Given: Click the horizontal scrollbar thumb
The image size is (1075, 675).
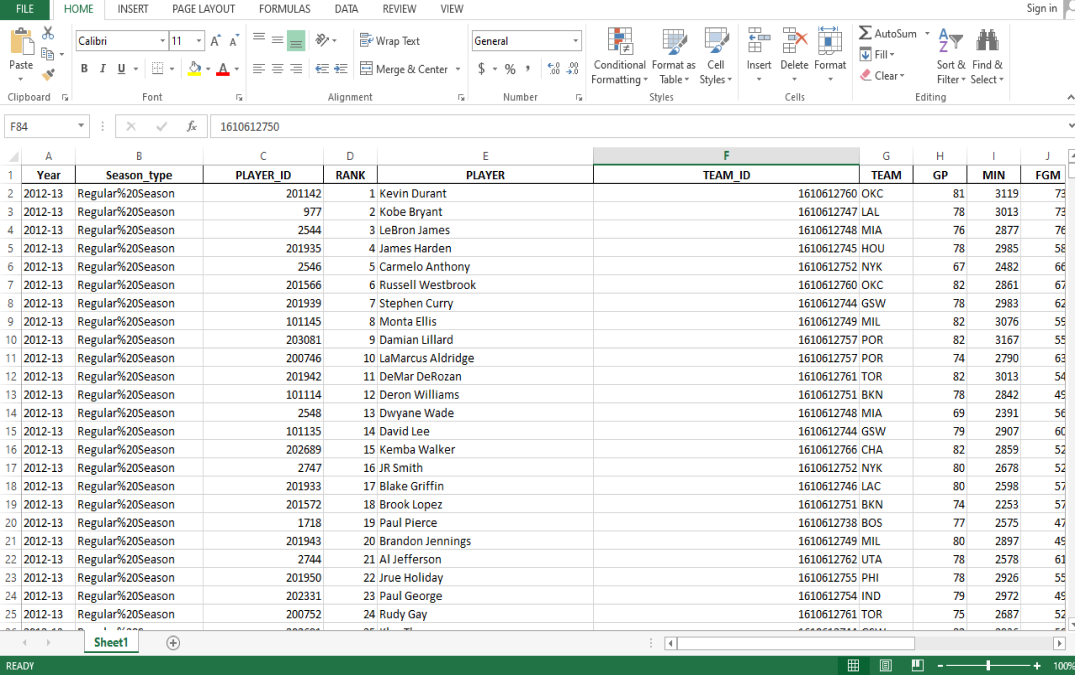Looking at the screenshot, I should pos(795,643).
